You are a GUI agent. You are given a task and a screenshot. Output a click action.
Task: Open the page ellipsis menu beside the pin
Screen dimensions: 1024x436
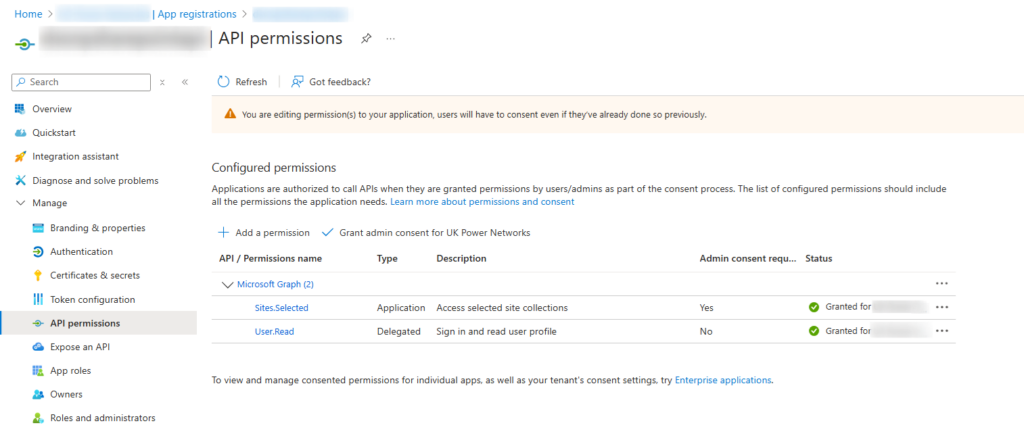coord(391,39)
